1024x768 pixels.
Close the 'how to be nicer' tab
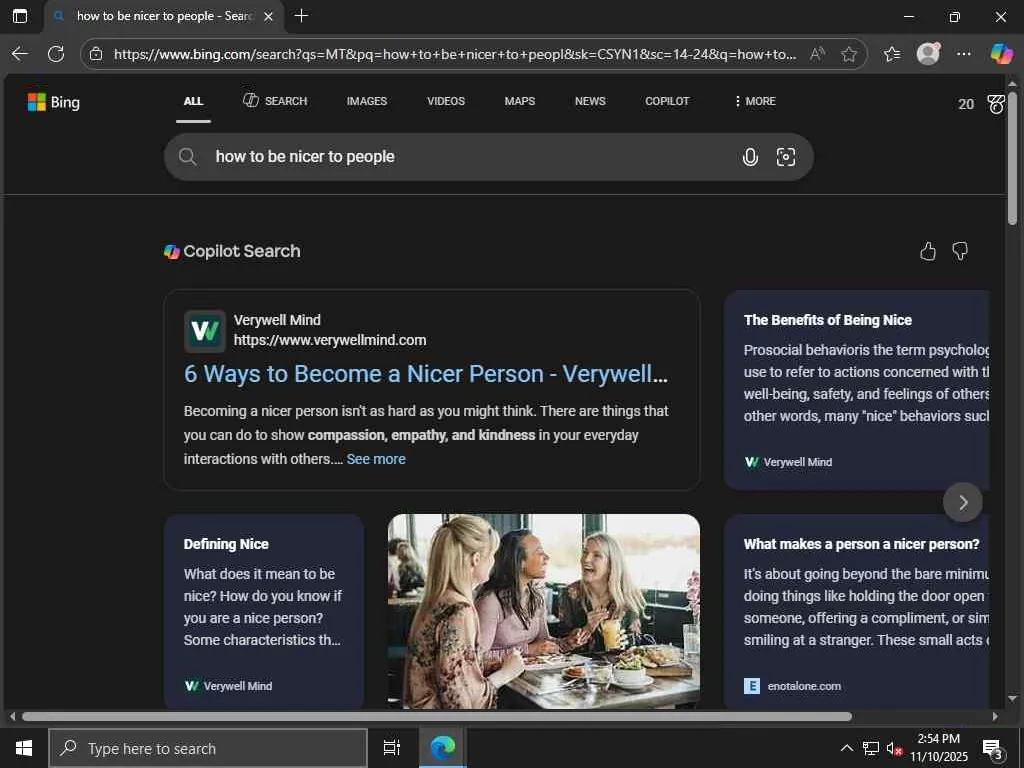click(268, 17)
